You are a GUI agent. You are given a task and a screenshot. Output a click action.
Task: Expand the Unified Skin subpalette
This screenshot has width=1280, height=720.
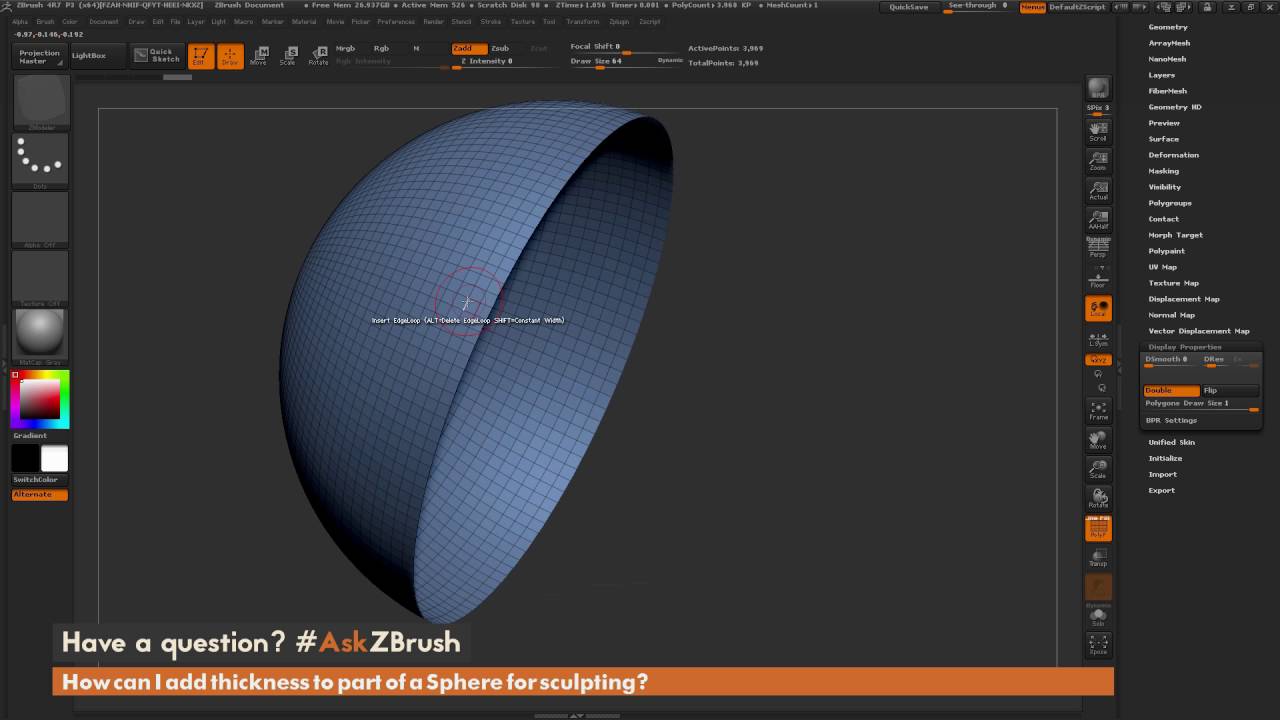tap(1171, 442)
